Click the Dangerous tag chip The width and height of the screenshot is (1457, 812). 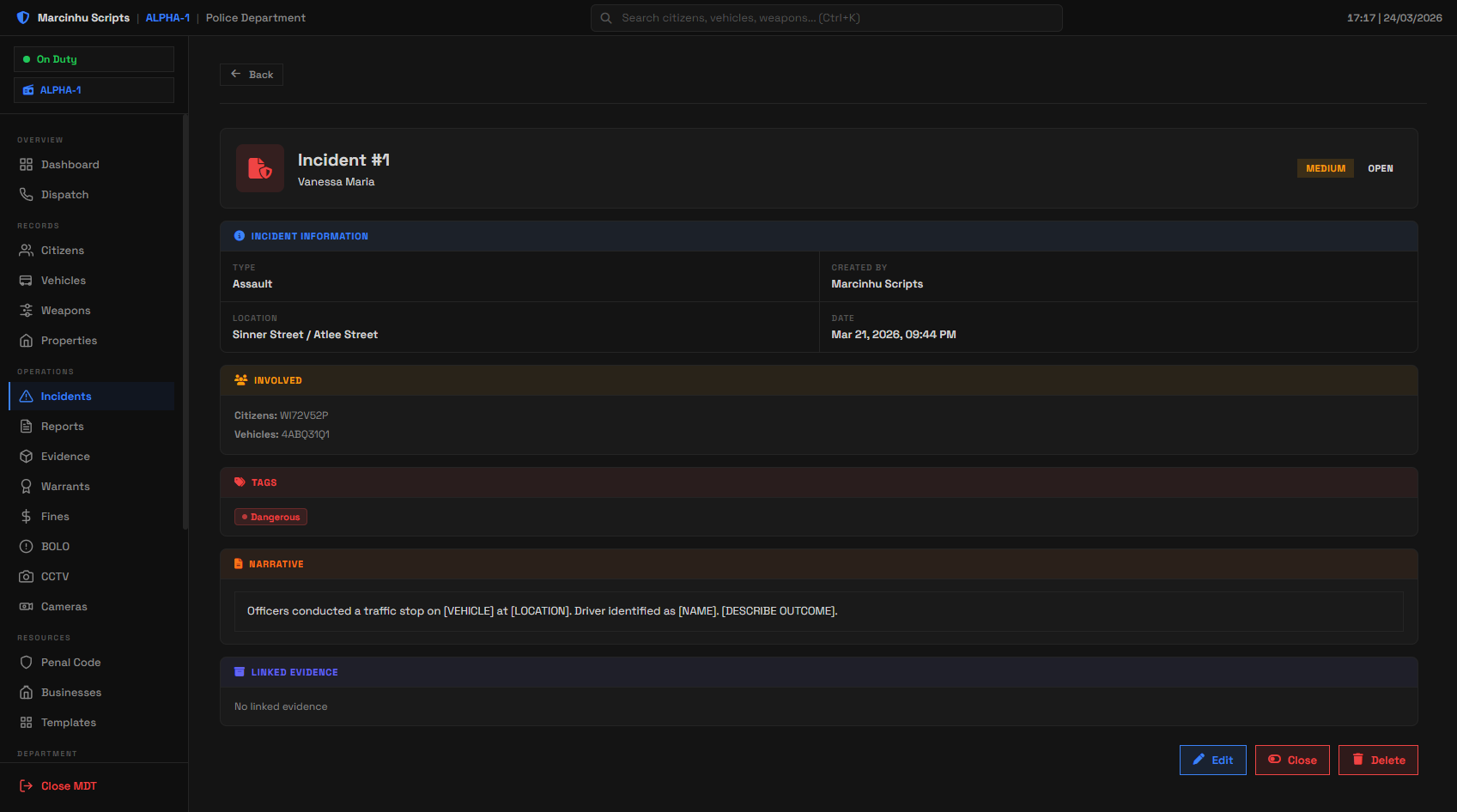point(270,517)
